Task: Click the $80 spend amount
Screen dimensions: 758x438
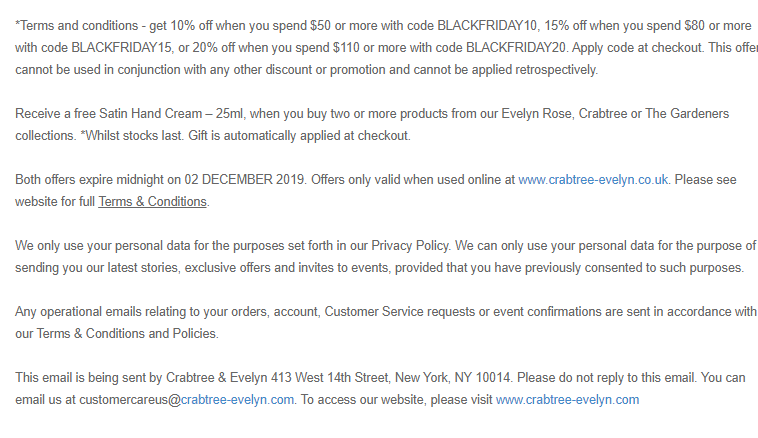Action: pos(694,26)
